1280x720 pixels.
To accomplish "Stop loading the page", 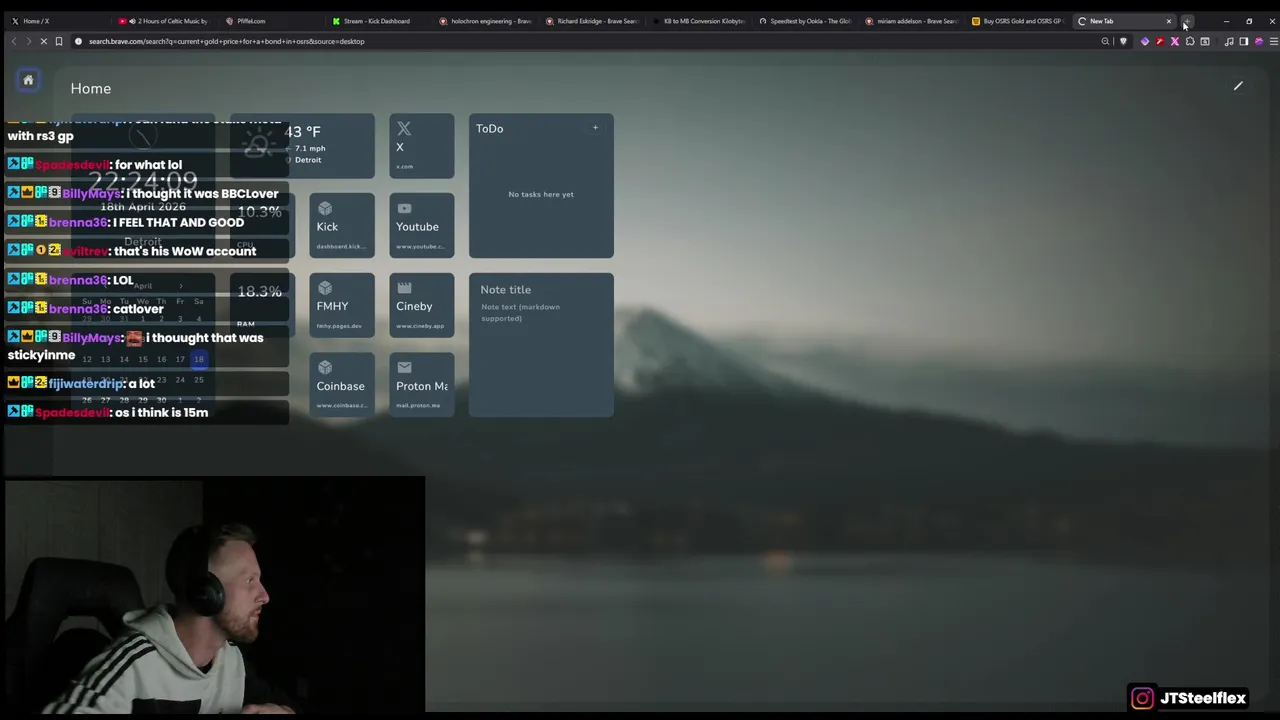I will coord(43,41).
